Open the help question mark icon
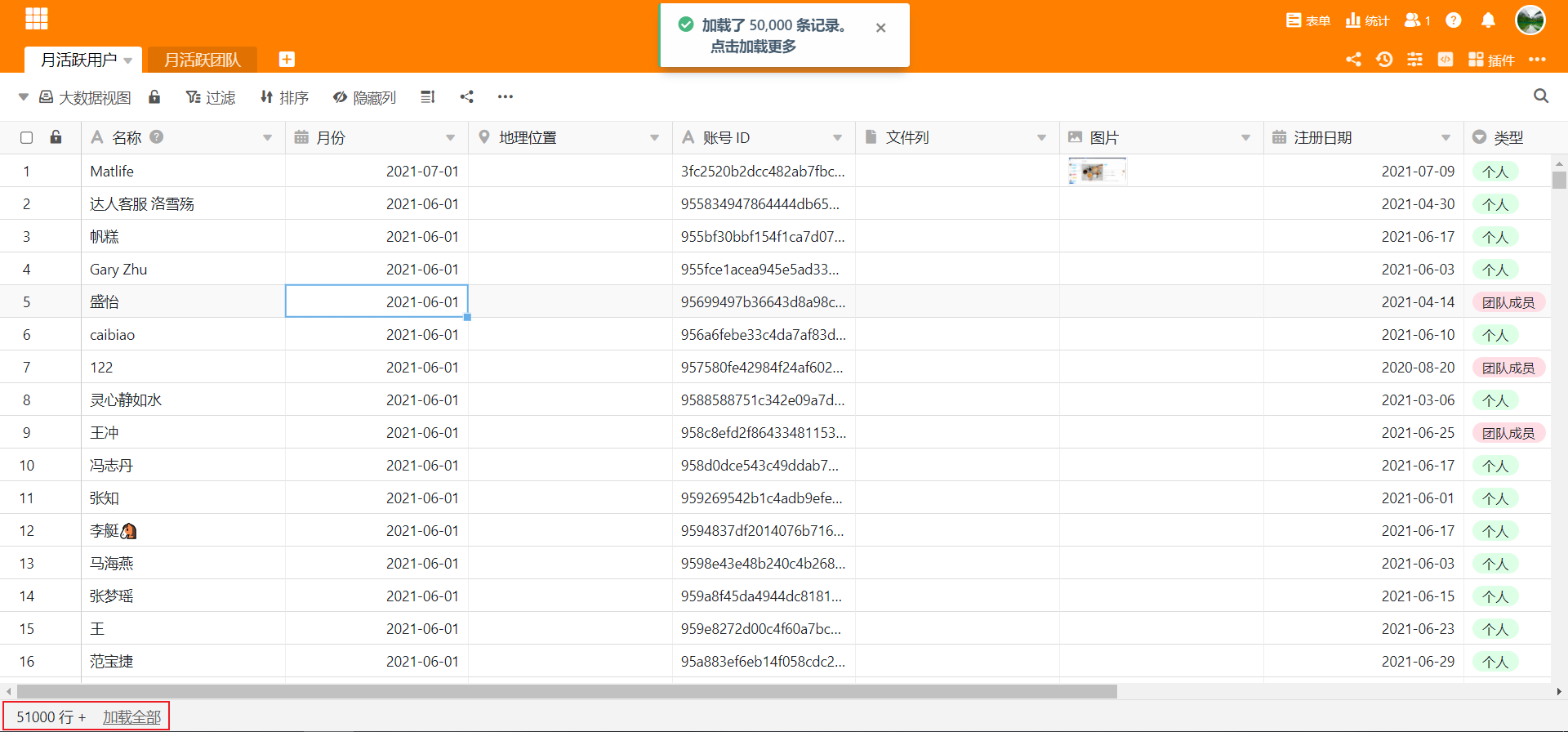1568x732 pixels. click(x=1453, y=20)
